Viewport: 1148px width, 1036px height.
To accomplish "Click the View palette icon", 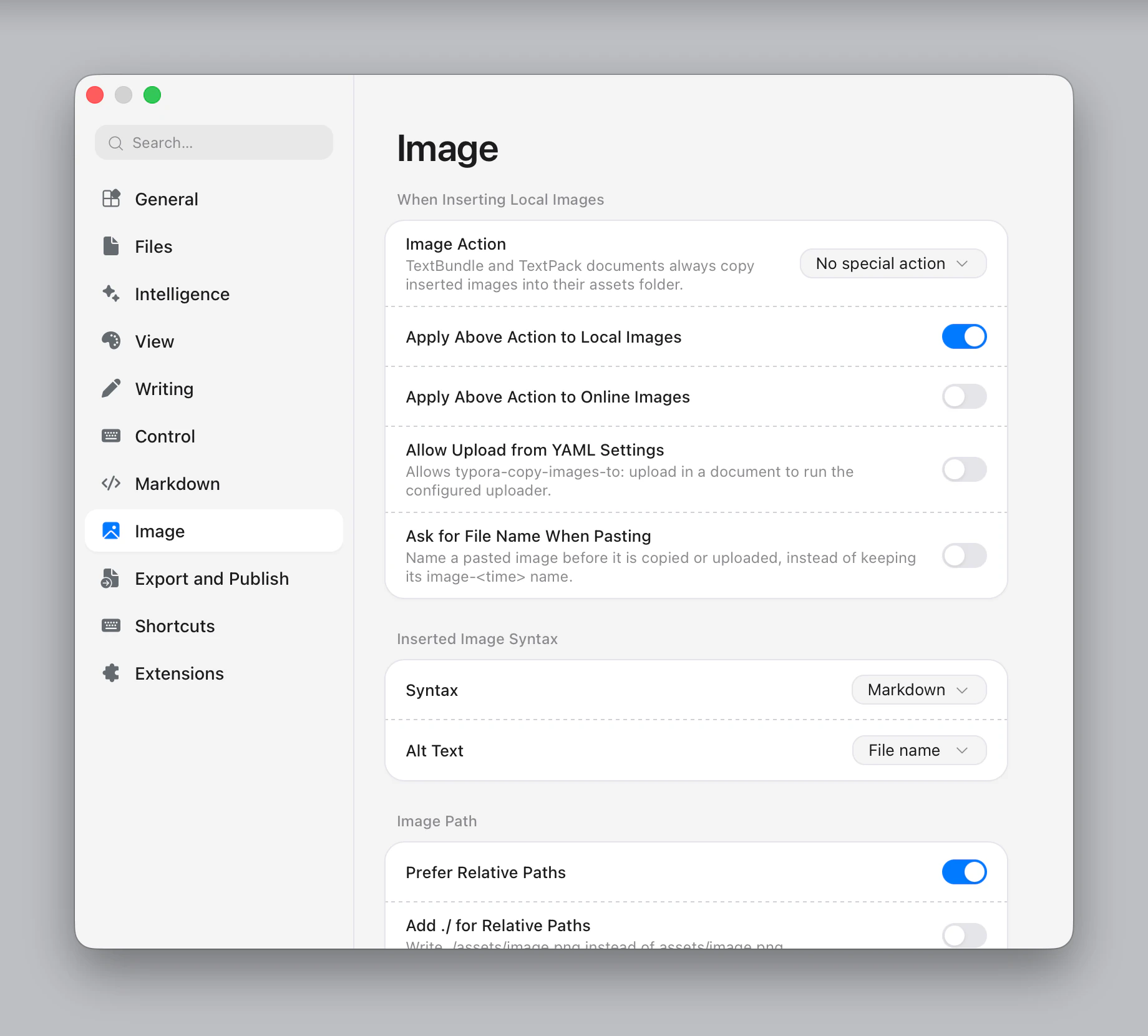I will 111,341.
